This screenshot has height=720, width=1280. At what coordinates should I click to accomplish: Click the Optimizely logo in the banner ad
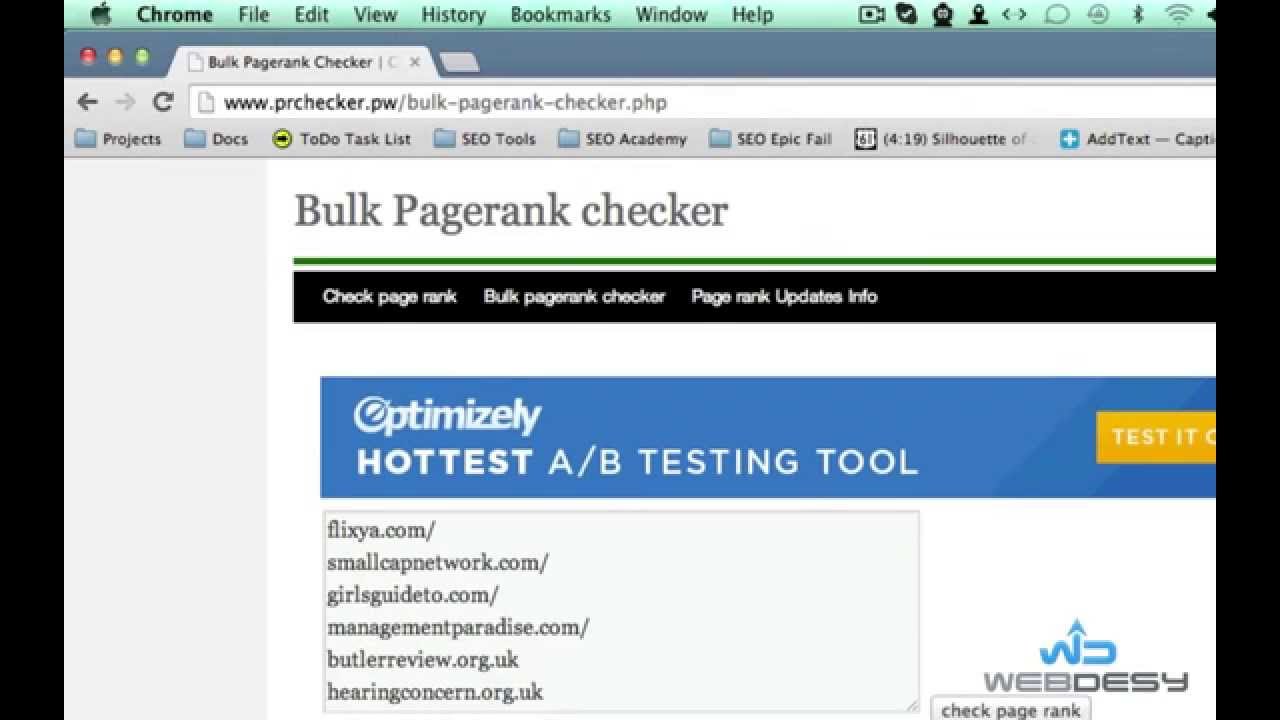447,415
